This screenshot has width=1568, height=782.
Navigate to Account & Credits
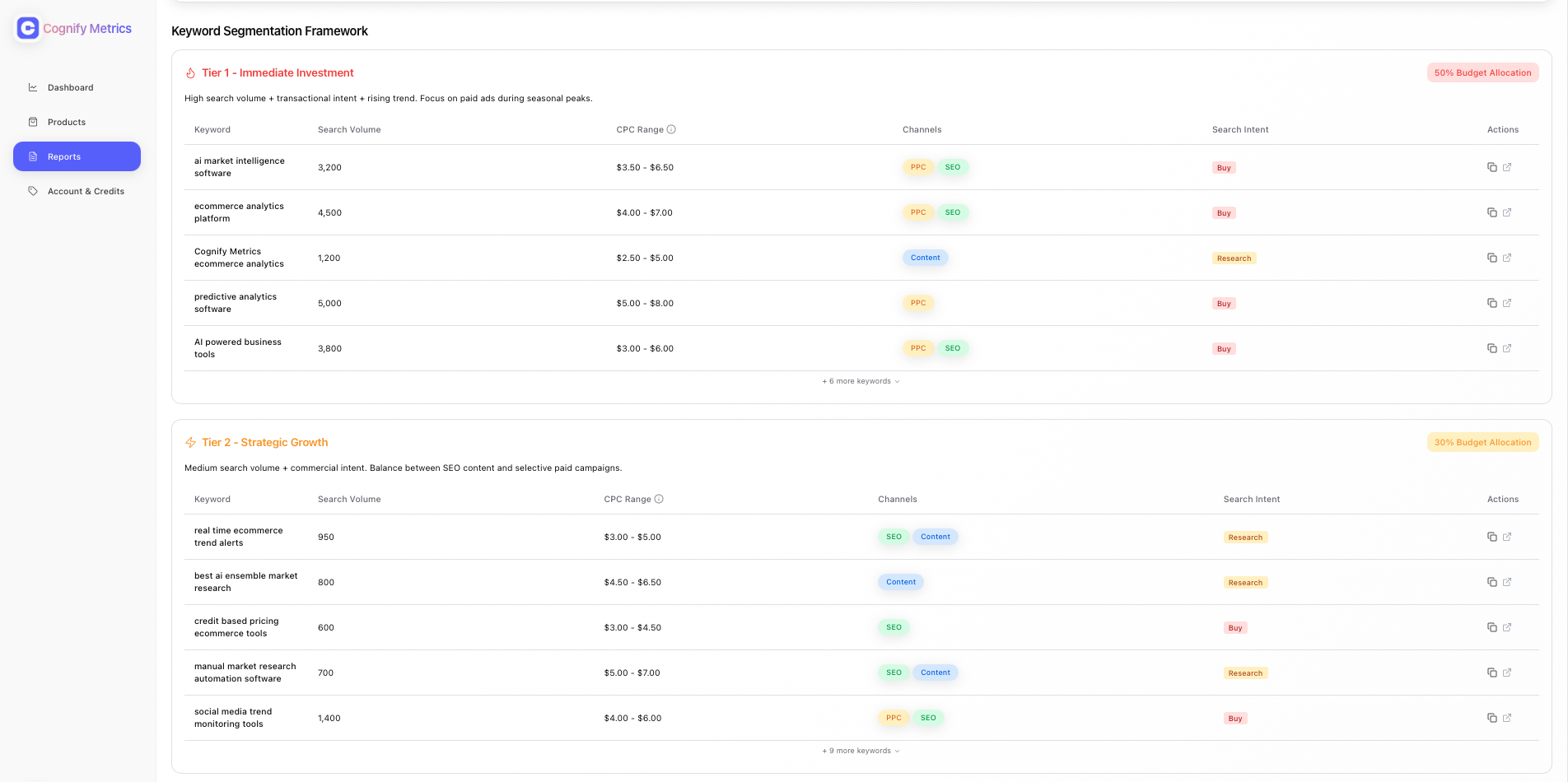tap(86, 190)
